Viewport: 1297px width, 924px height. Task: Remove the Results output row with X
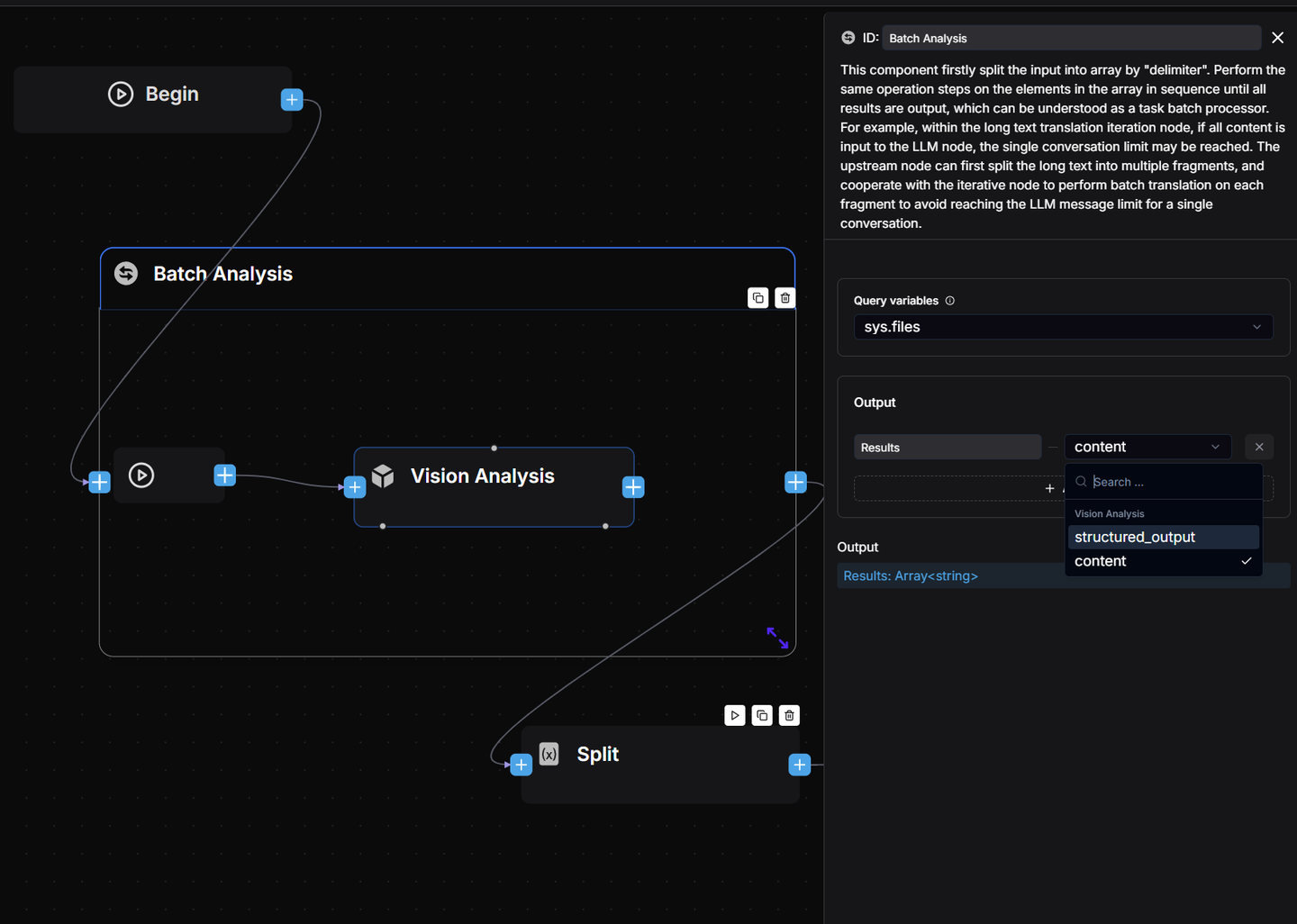coord(1259,447)
